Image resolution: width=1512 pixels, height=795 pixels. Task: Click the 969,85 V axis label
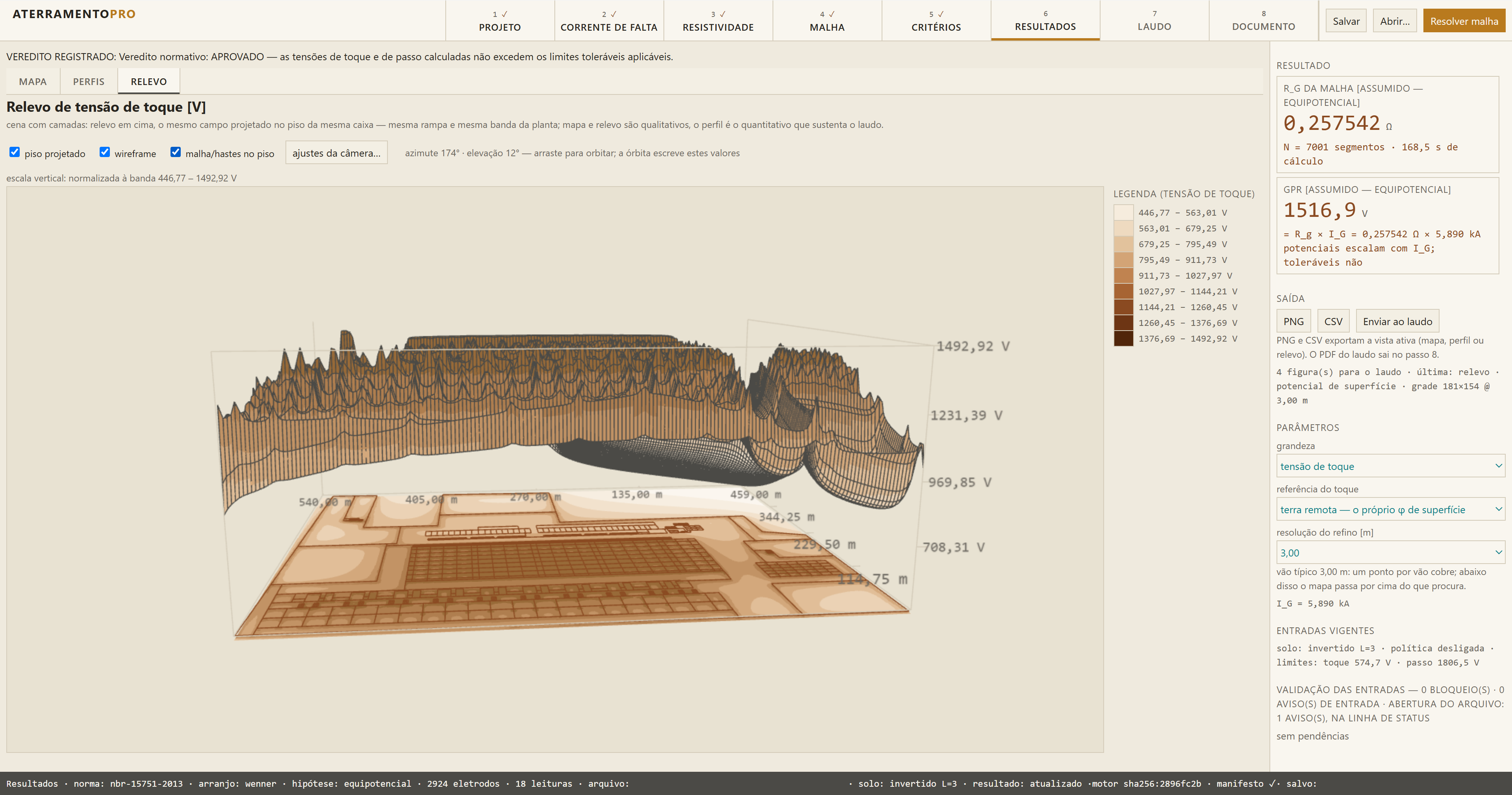960,482
